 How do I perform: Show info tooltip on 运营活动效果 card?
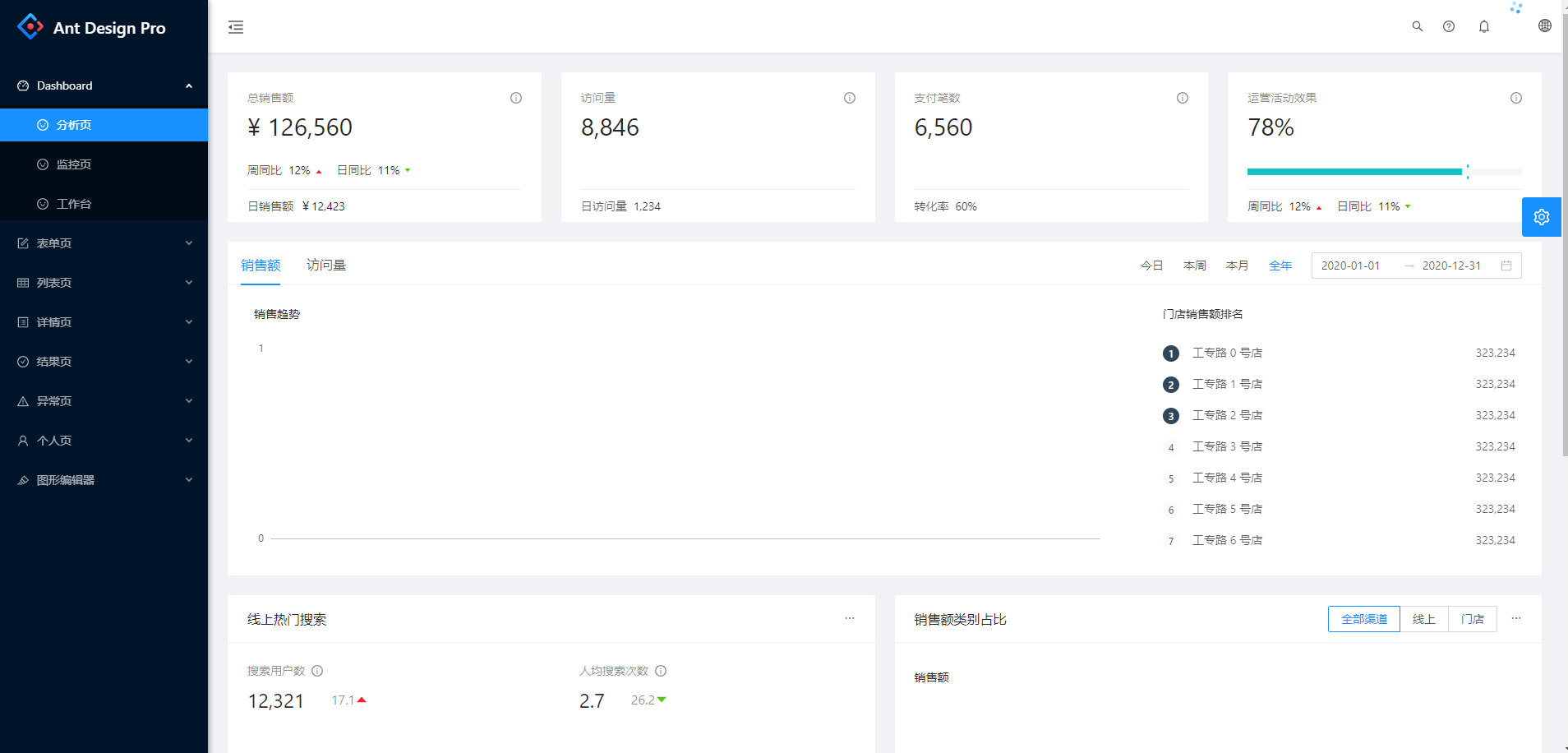[x=1516, y=98]
